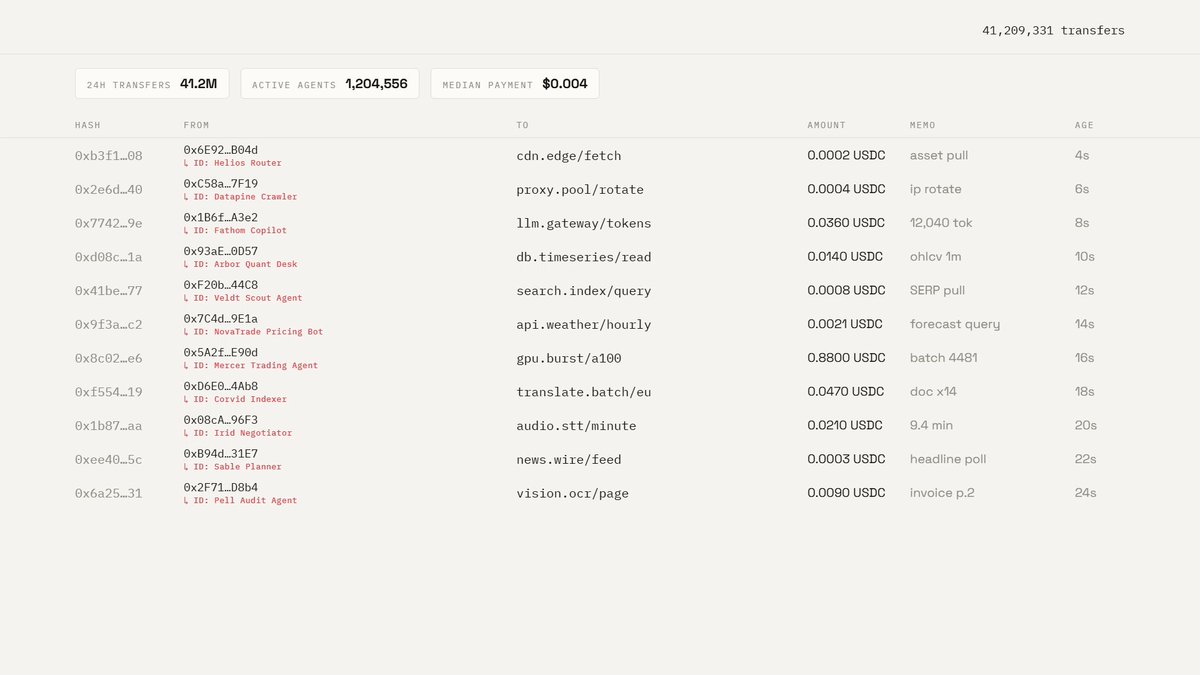Select the NovaTrade Pricing Bot ID label
Screen dimensions: 1200x675
click(x=253, y=332)
